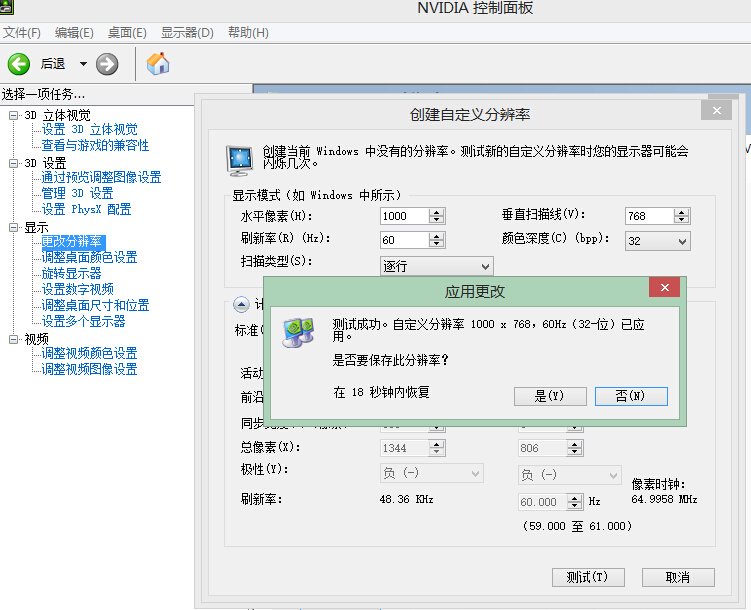This screenshot has height=610, width=751.
Task: Open 查看与游戏的兼容性 link
Action: tap(95, 145)
